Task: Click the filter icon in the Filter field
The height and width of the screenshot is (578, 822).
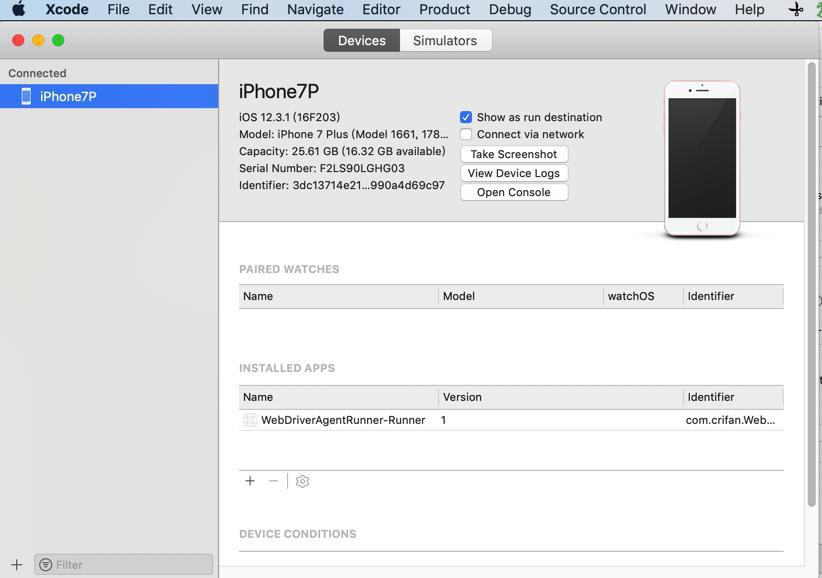Action: click(x=46, y=564)
